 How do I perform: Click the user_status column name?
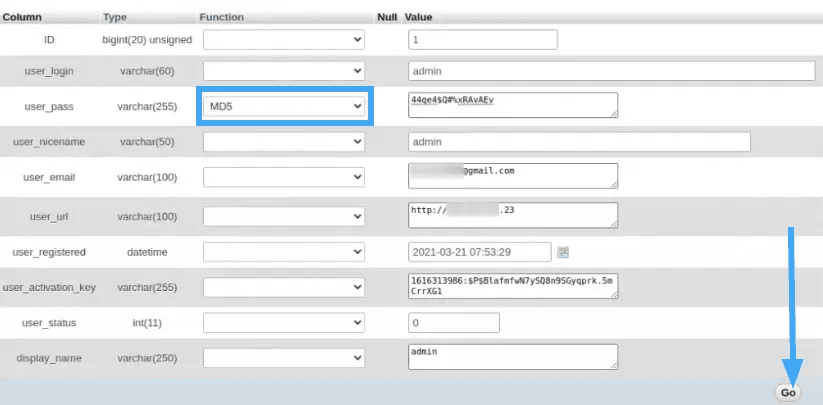point(49,323)
